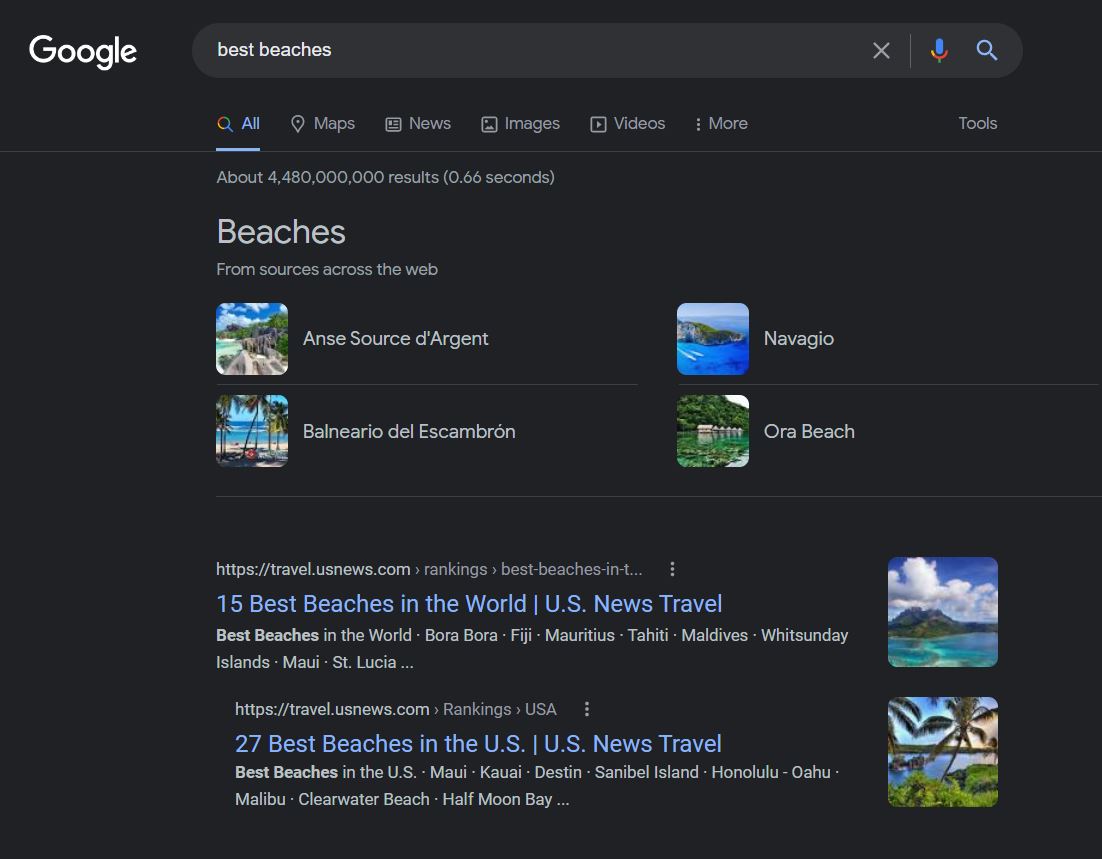This screenshot has width=1102, height=859.
Task: Open three-dot menu for best-beaches-in-t... result
Action: (673, 569)
